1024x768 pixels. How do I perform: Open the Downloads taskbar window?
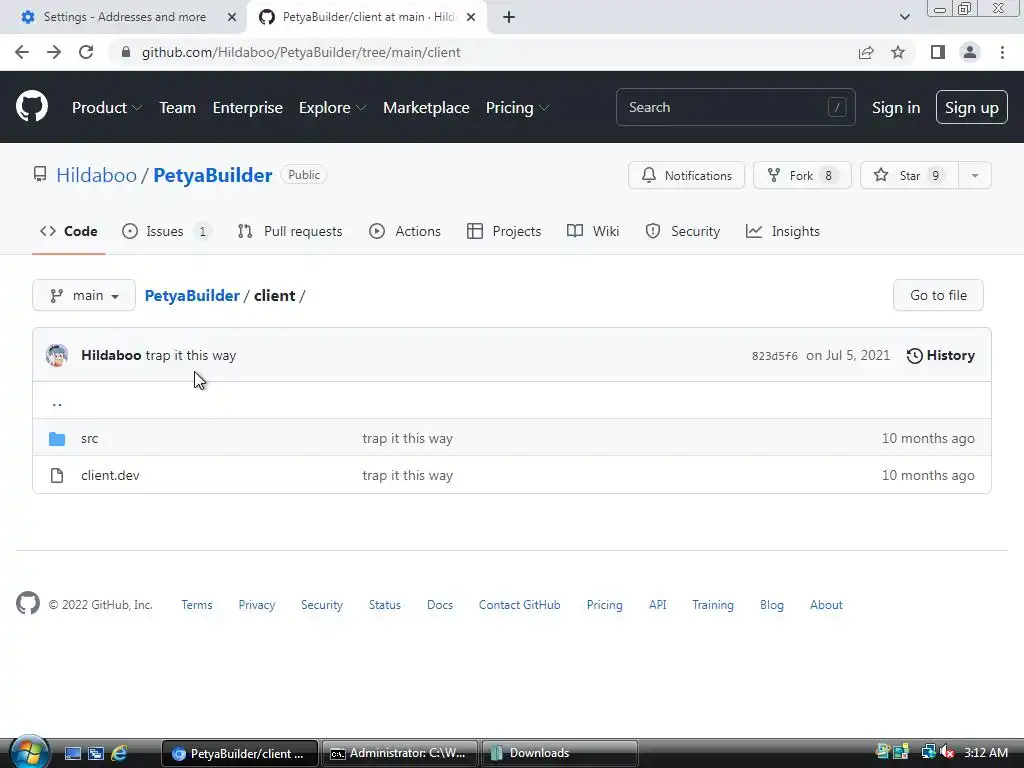[x=560, y=753]
